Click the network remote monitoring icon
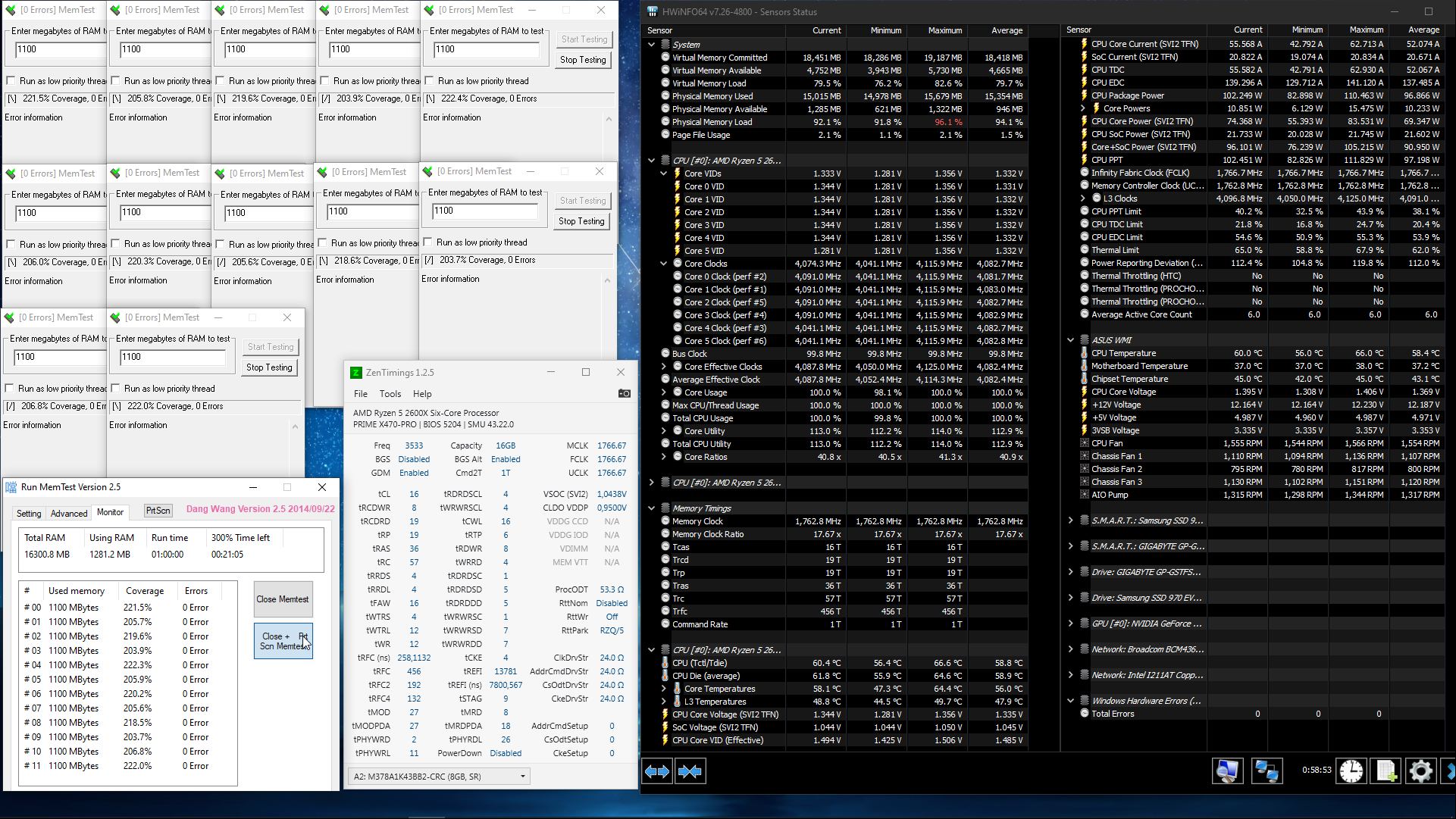The width and height of the screenshot is (1456, 819). [x=1267, y=771]
